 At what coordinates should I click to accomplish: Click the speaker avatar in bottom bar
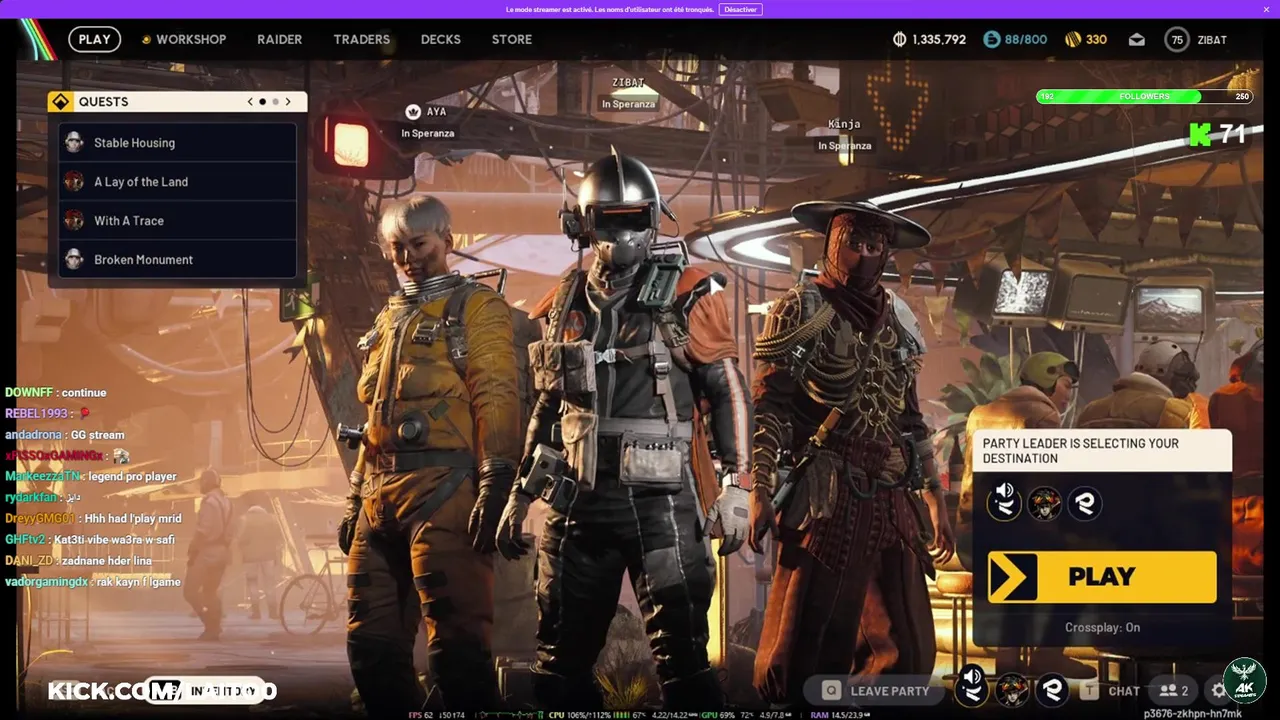pyautogui.click(x=971, y=689)
